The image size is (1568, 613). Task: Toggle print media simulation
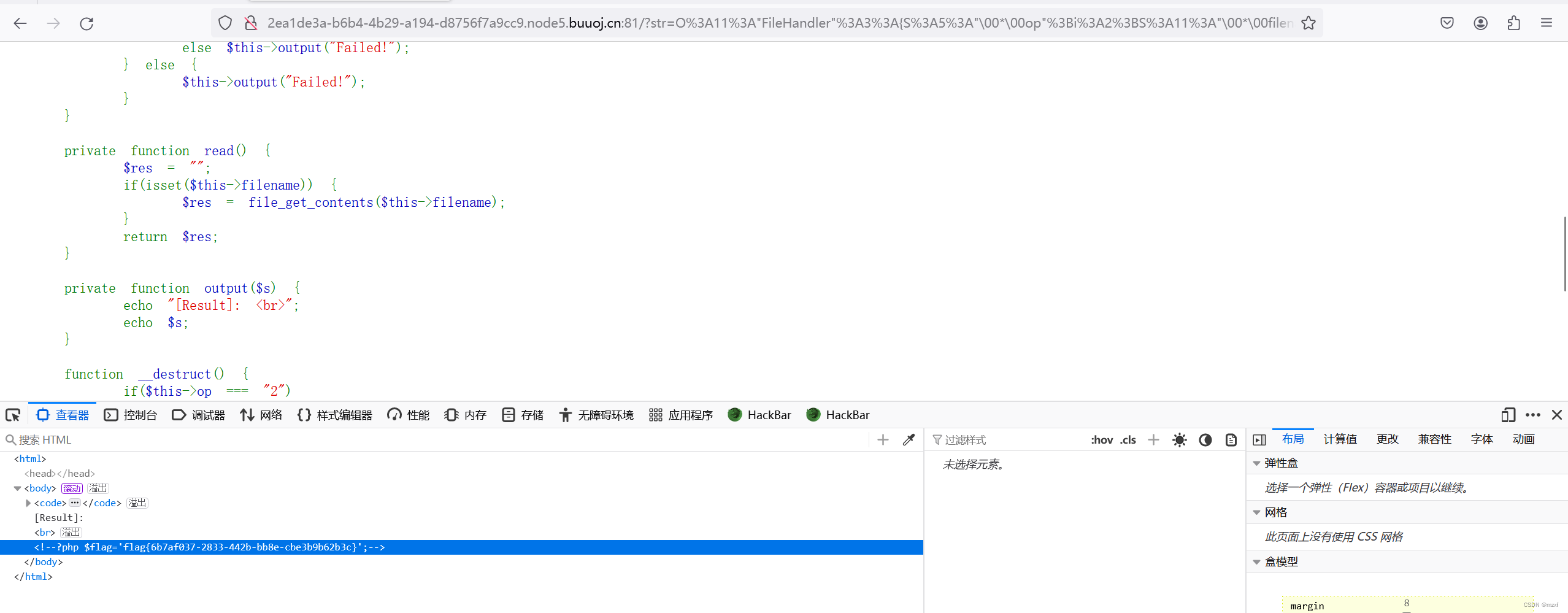click(x=1231, y=440)
